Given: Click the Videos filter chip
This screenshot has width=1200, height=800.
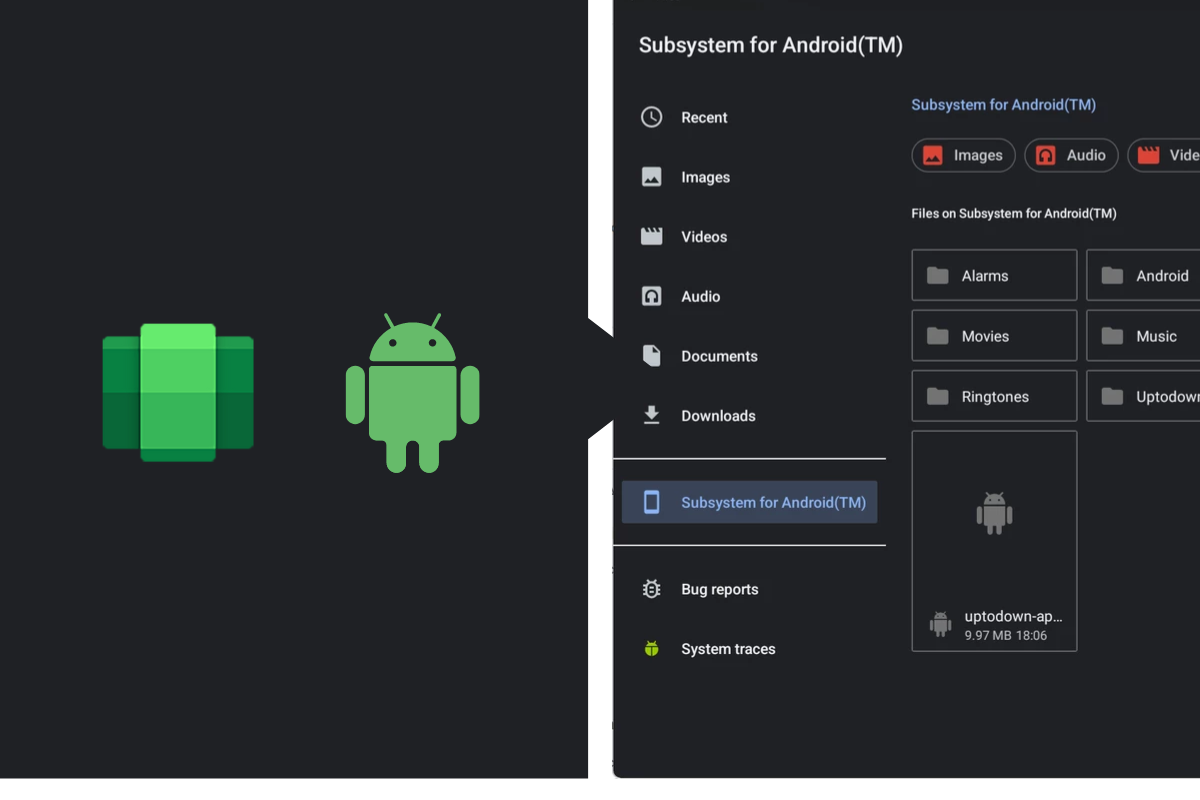Looking at the screenshot, I should tap(1166, 155).
